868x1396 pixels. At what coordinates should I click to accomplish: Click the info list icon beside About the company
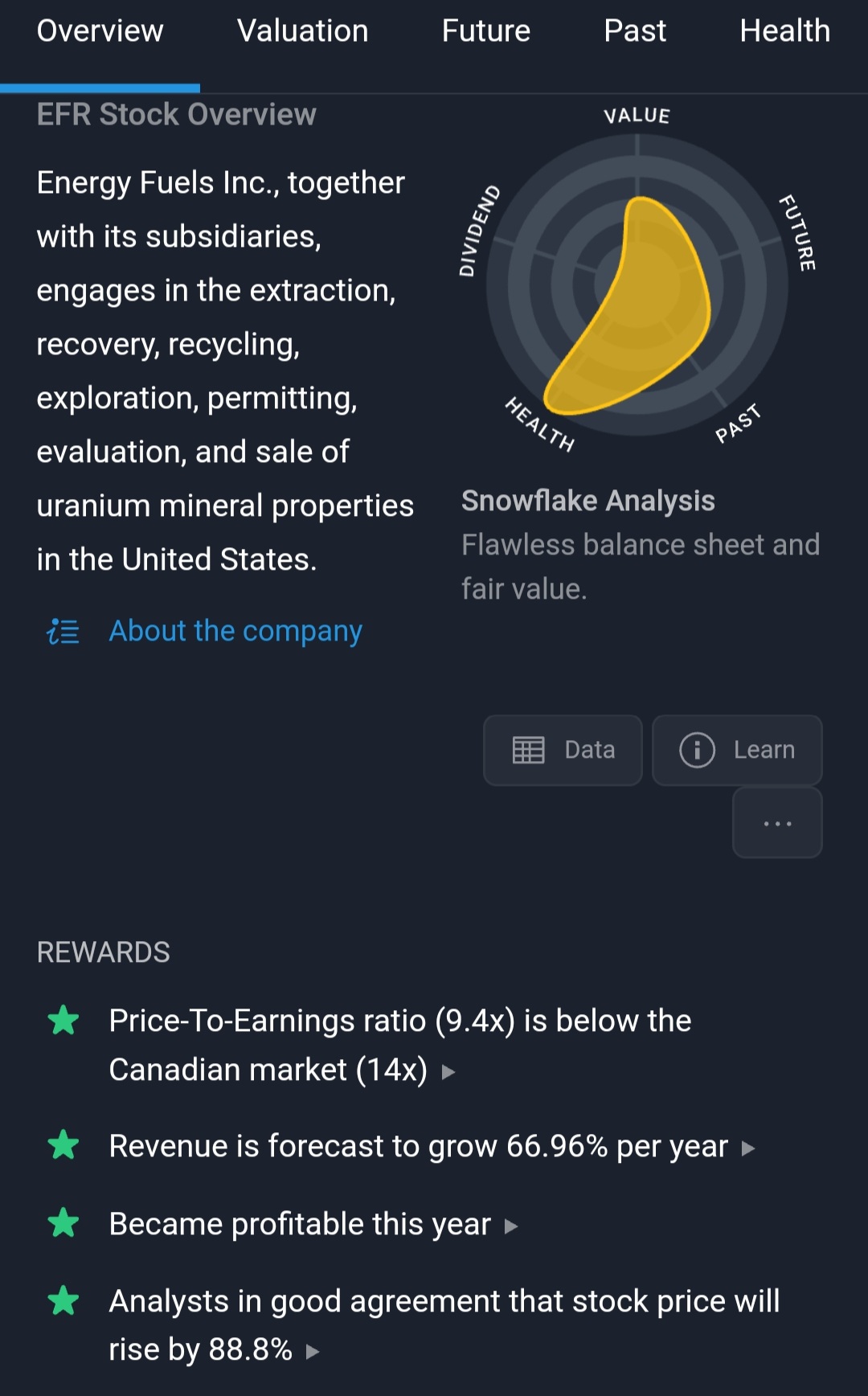tap(63, 632)
